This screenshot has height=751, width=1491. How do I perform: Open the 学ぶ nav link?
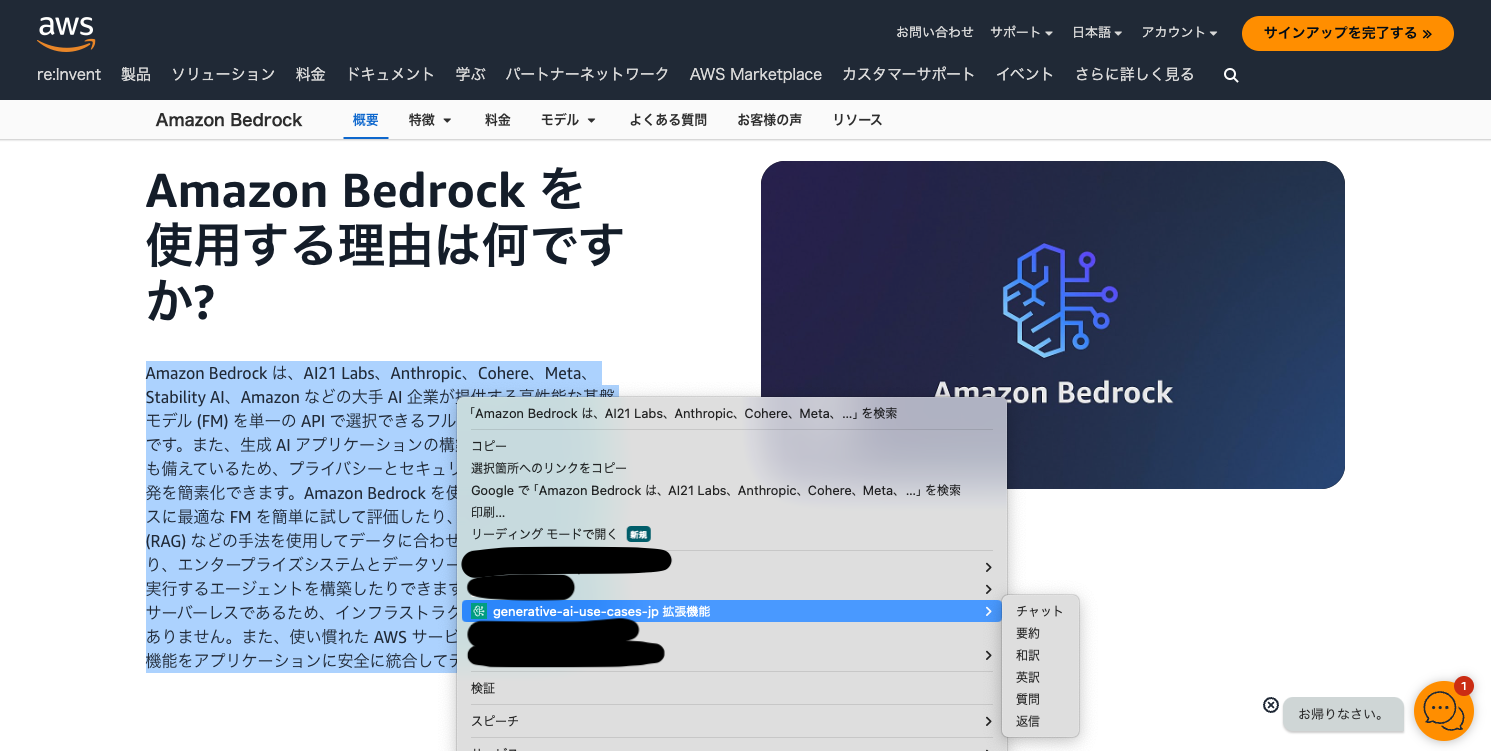[x=470, y=75]
